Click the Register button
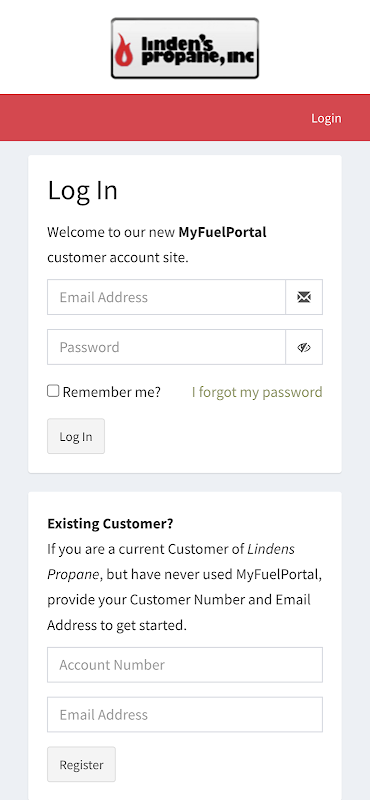 pyautogui.click(x=82, y=764)
